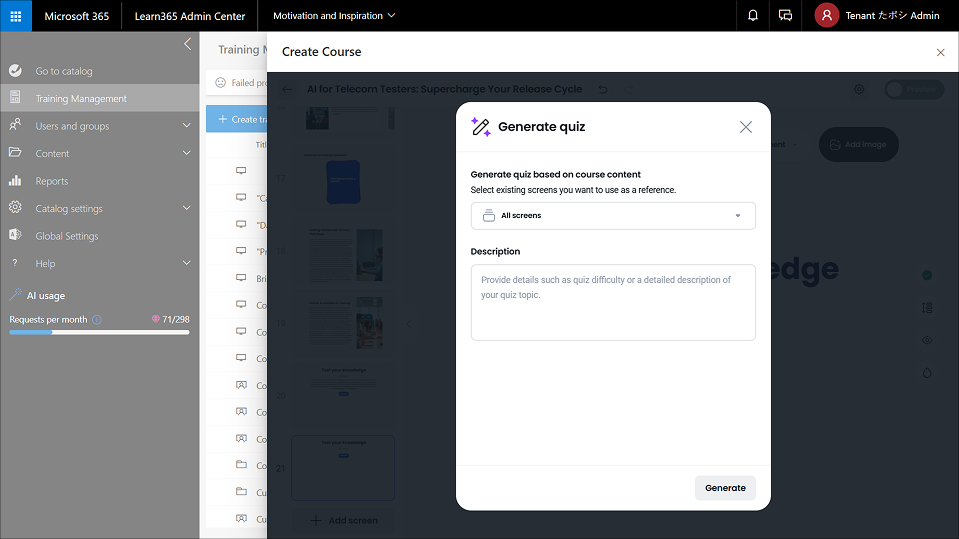Open the chat feedback icon
Viewport: 959px width, 539px height.
[x=785, y=16]
